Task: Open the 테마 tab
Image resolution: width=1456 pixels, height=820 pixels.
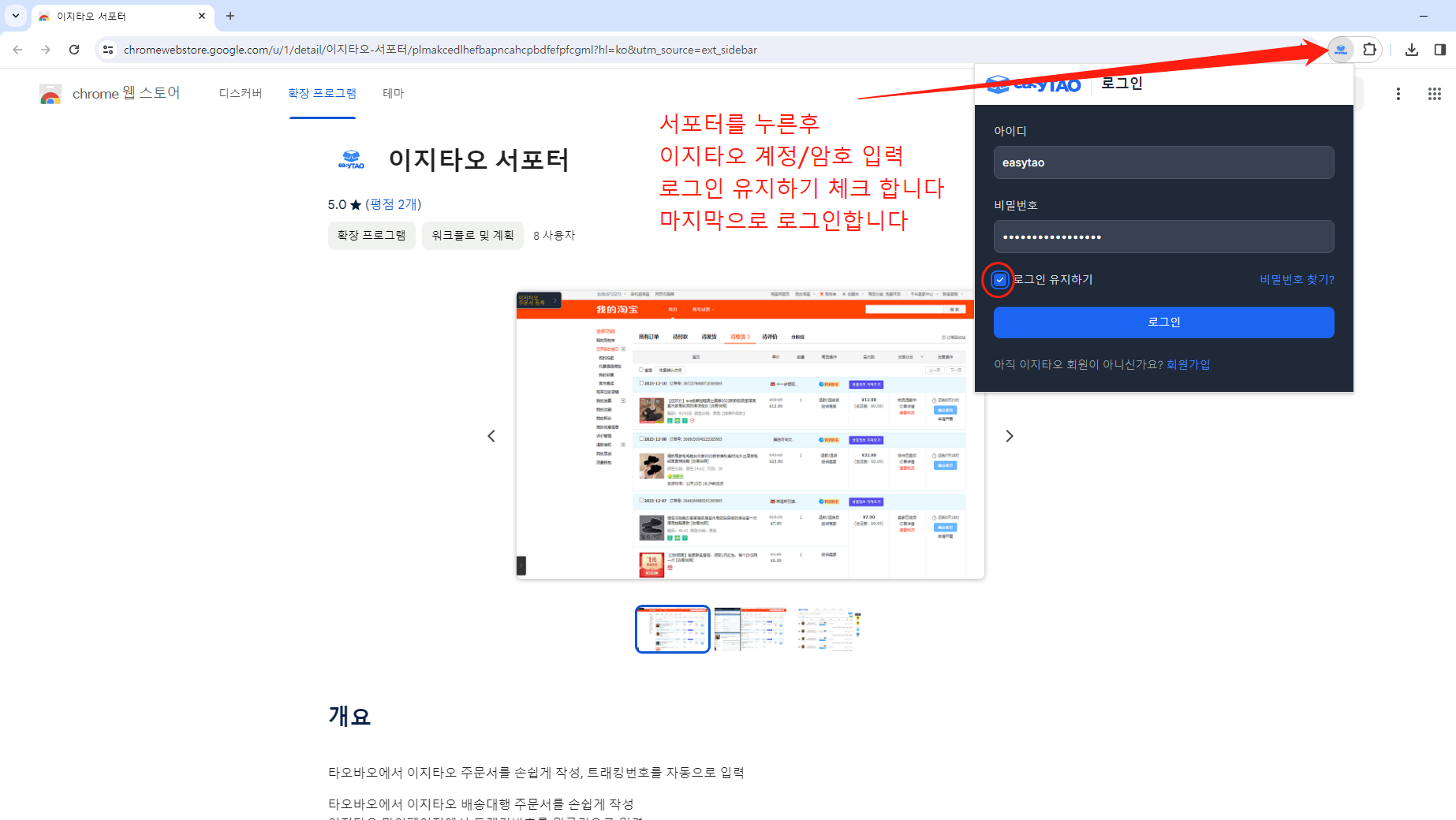Action: 394,93
